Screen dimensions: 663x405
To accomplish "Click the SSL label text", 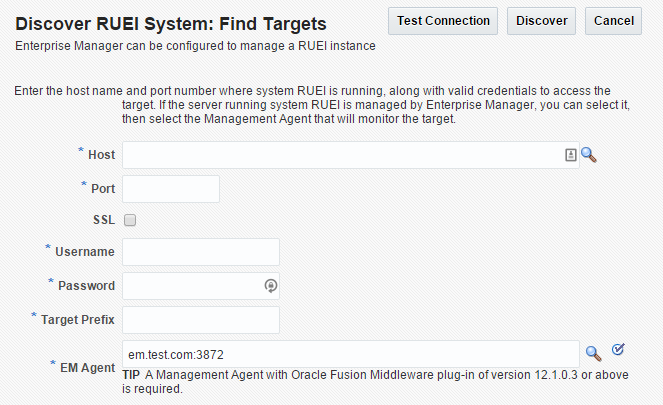I will point(104,220).
